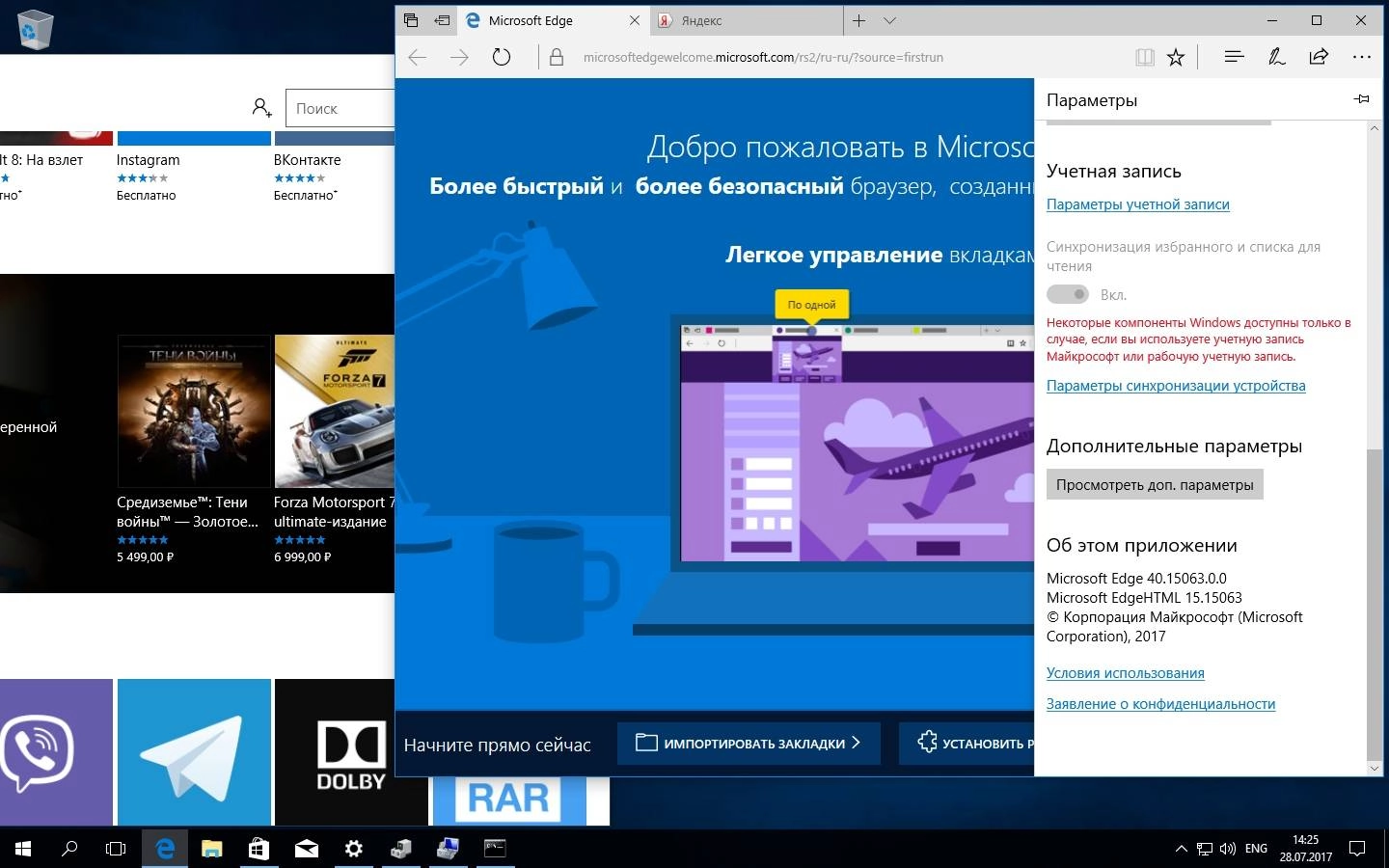Open File Explorer from taskbar
Image resolution: width=1389 pixels, height=868 pixels.
[212, 849]
